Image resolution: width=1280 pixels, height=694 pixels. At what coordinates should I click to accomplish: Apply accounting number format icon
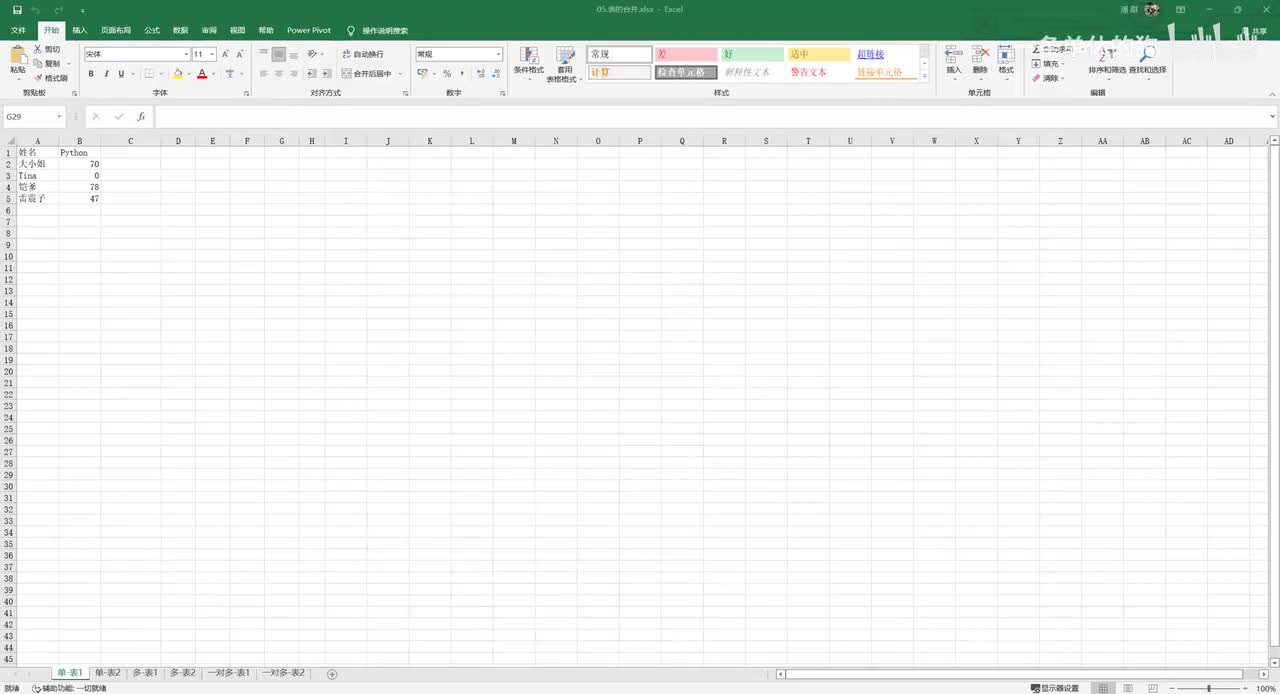coord(423,74)
